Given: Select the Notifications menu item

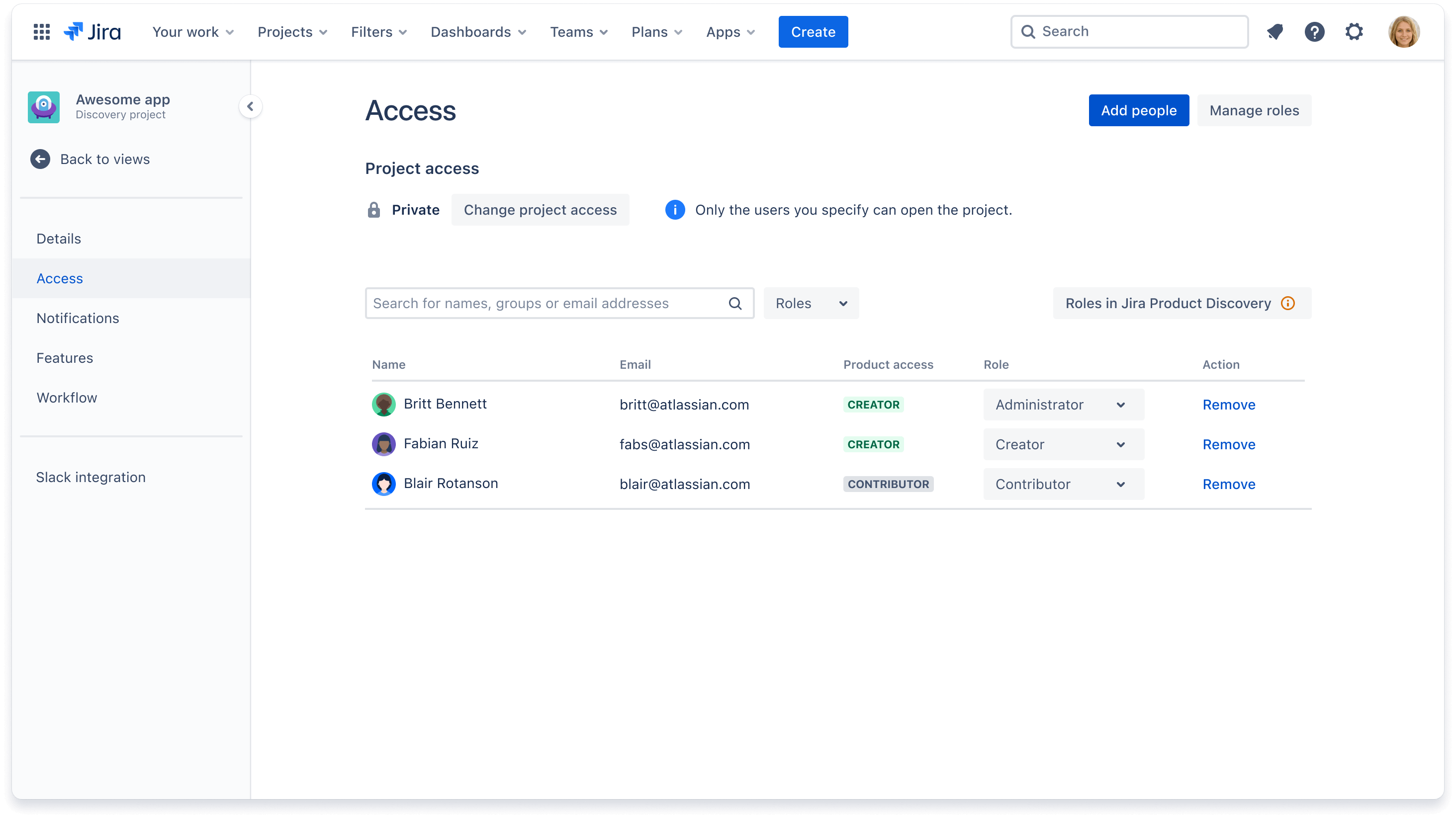Looking at the screenshot, I should [x=77, y=318].
